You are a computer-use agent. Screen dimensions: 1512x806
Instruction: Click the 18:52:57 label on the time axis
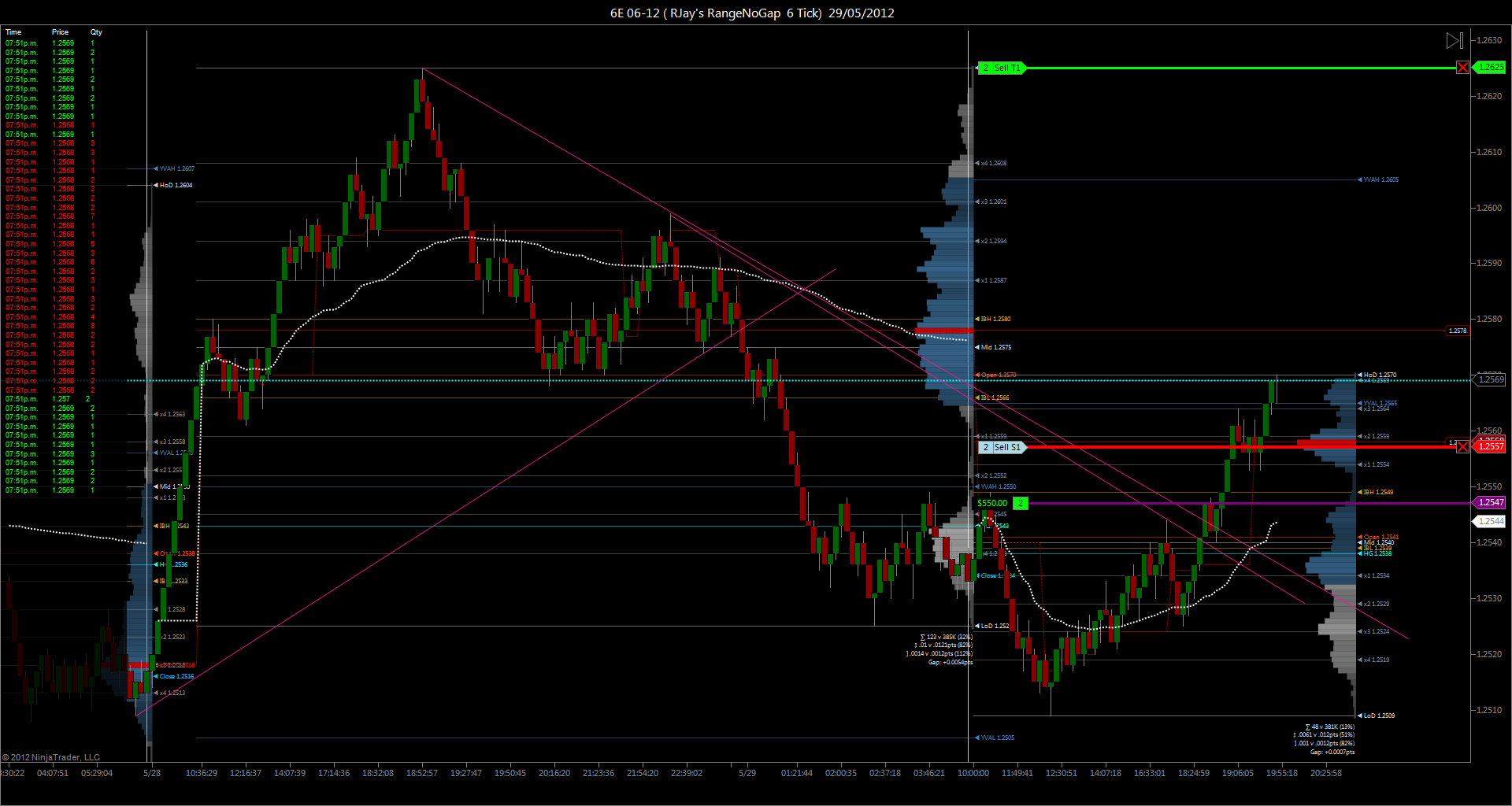pyautogui.click(x=422, y=774)
